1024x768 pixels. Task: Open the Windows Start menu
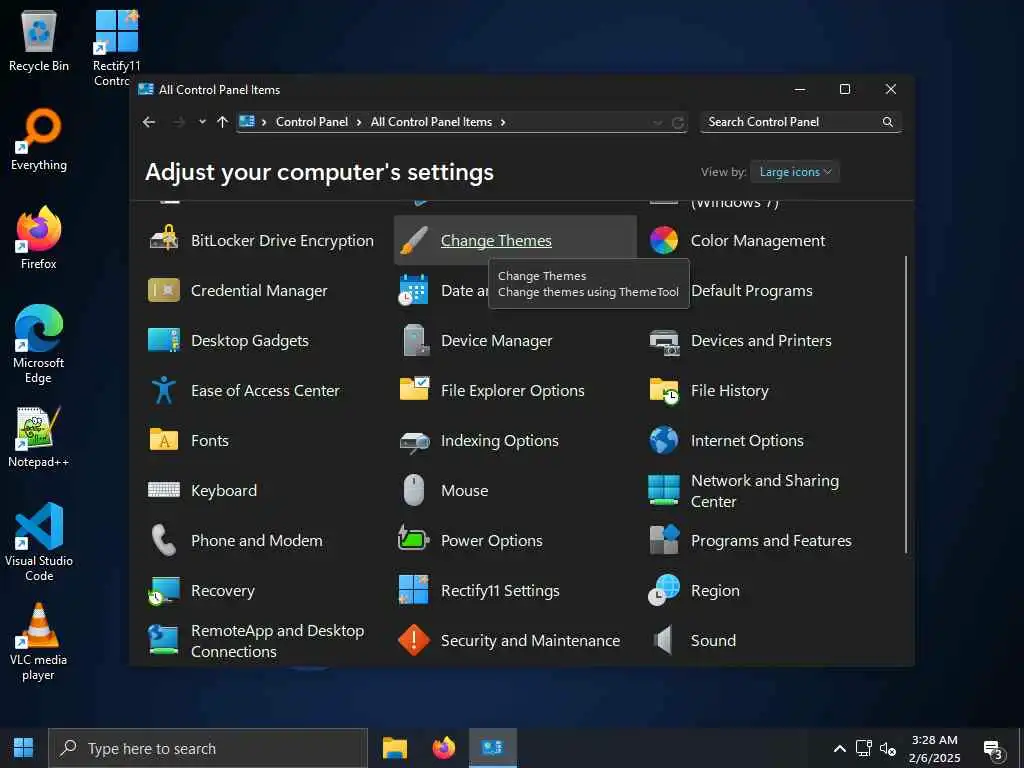click(24, 748)
